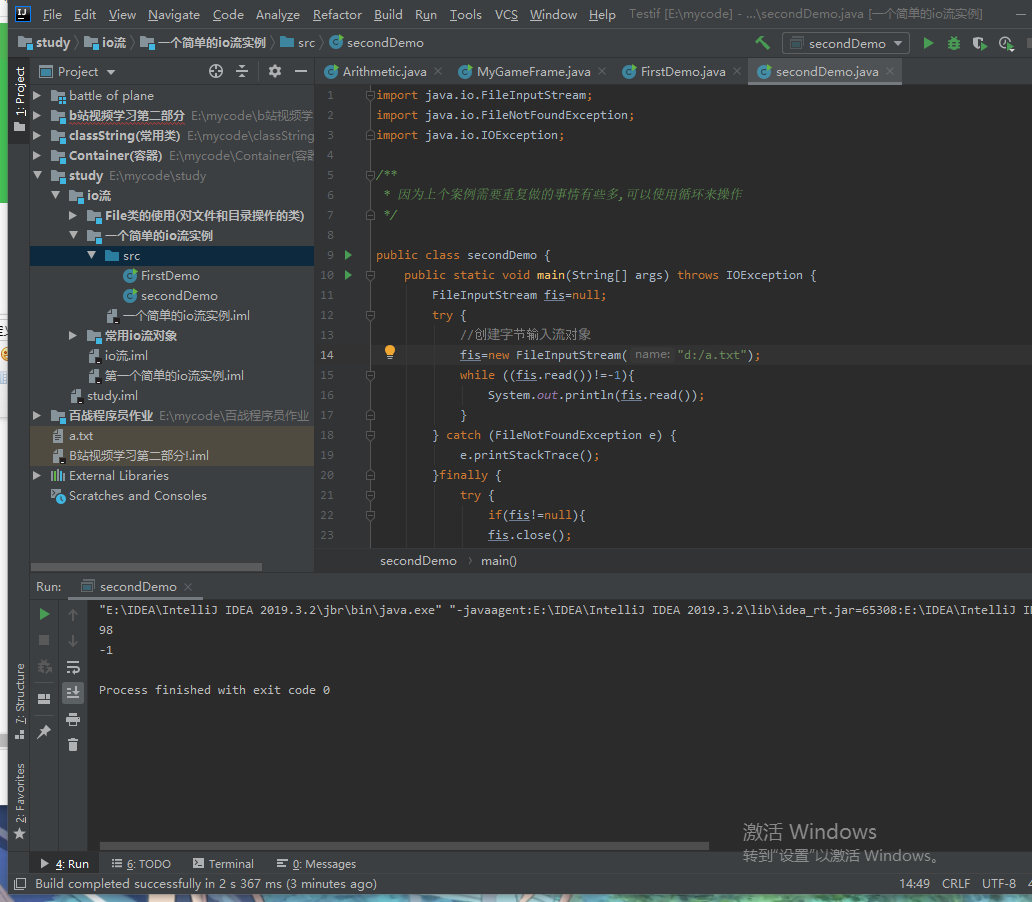Click the gutter run icon beside the main method
The height and width of the screenshot is (902, 1032).
[x=349, y=275]
